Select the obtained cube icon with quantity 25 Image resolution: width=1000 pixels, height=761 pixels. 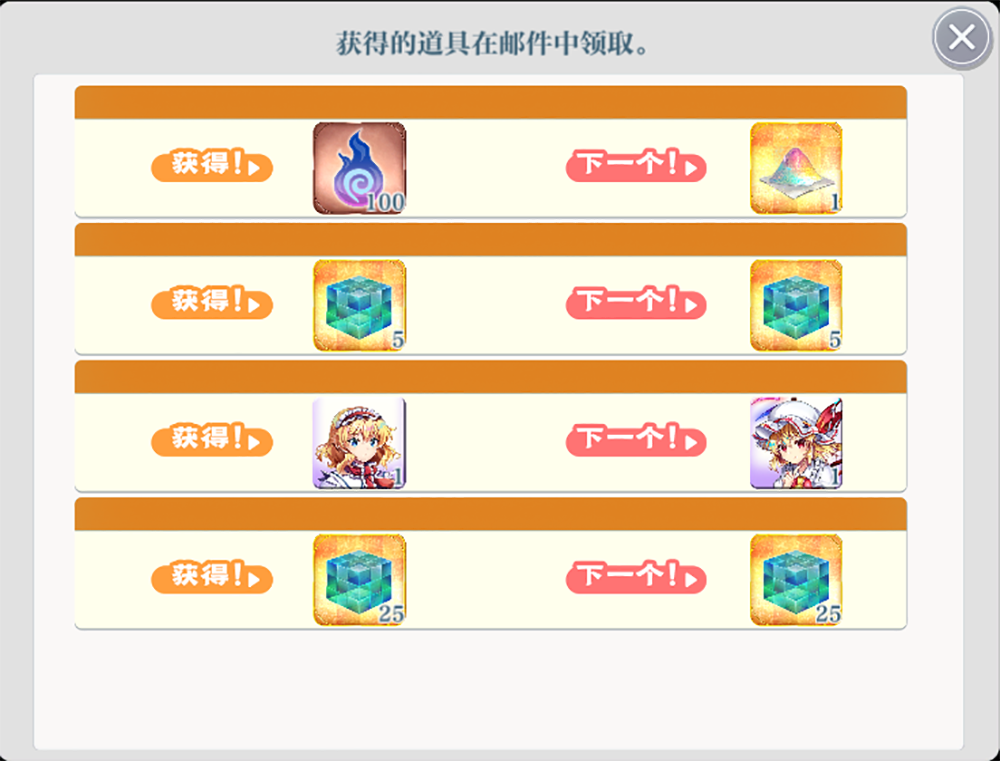359,580
